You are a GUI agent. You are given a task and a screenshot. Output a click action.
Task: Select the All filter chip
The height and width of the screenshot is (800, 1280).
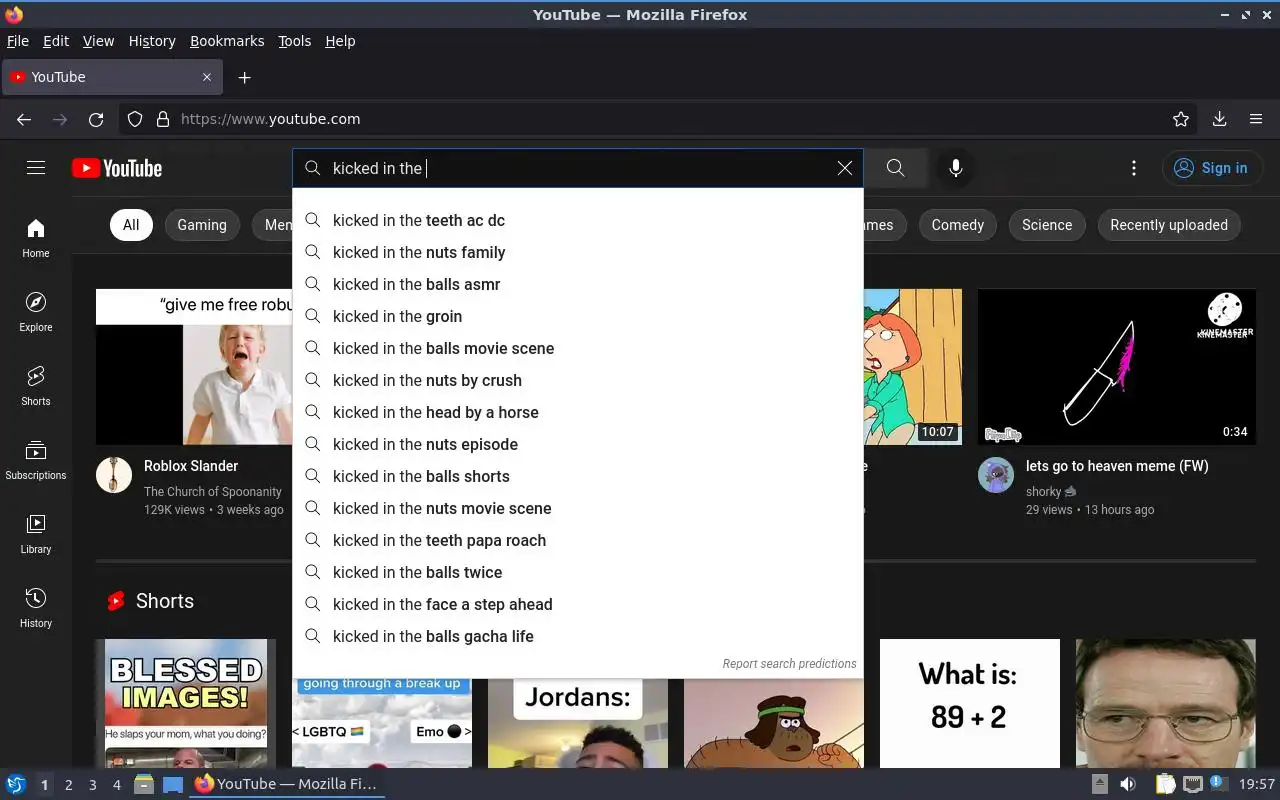[131, 225]
